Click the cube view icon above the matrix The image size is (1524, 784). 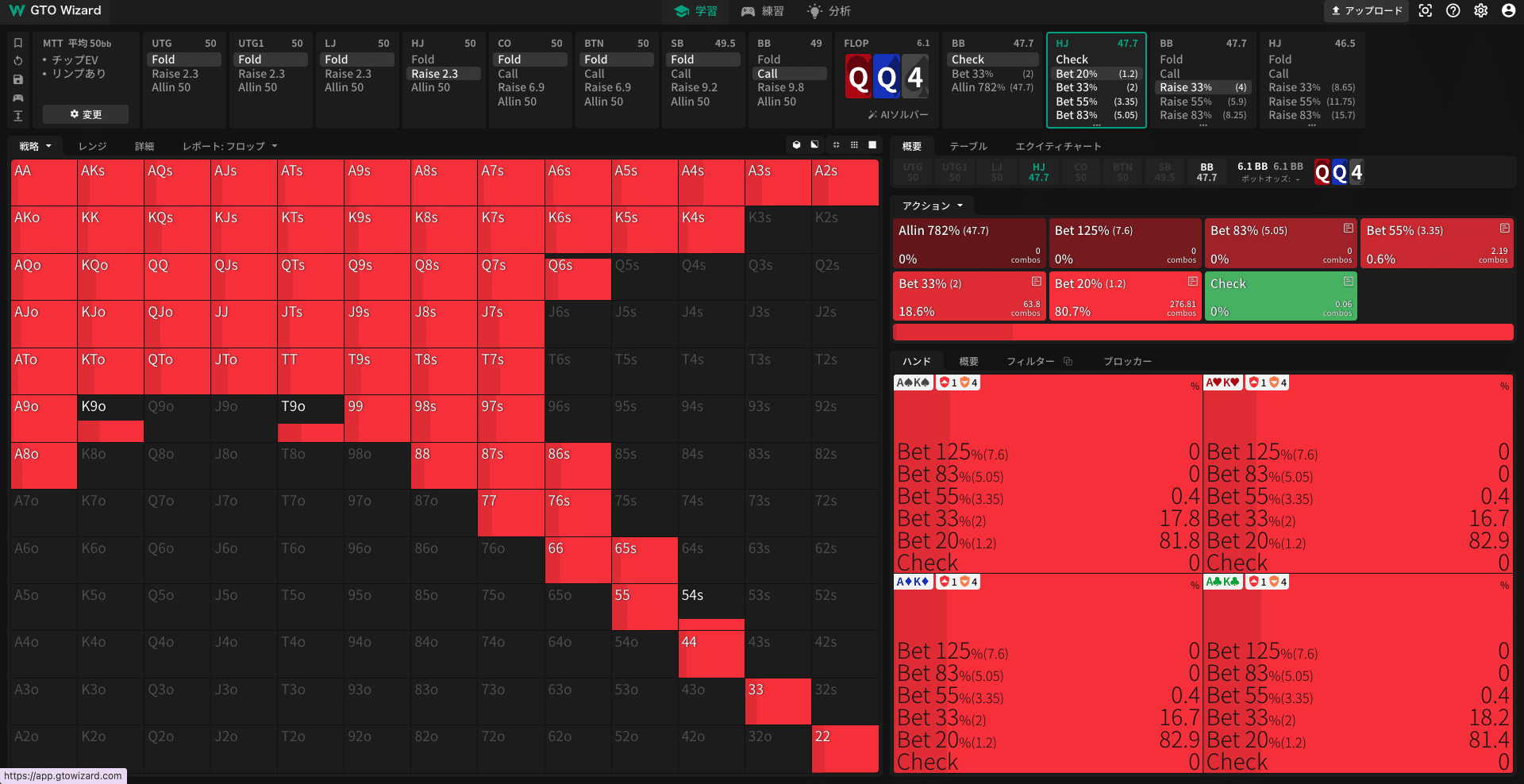point(797,145)
